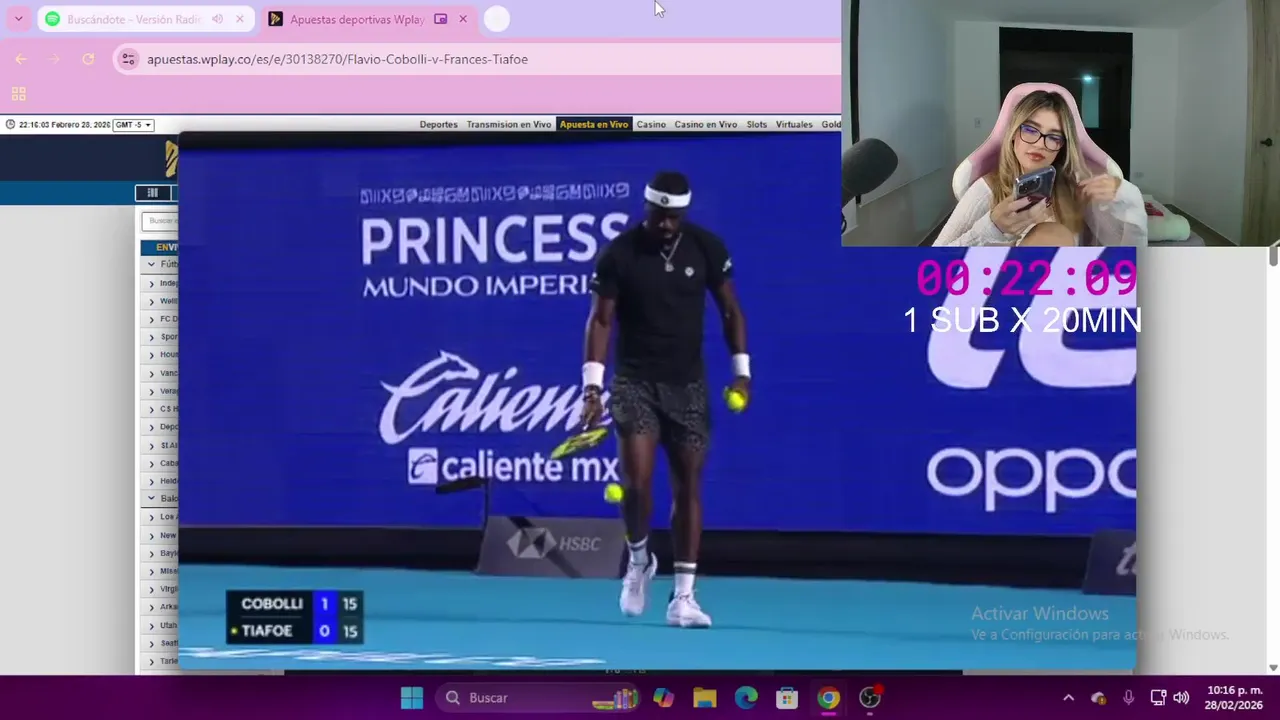Open the clock and calendar 10:16 p. m.
The height and width of the screenshot is (720, 1280).
pos(1234,698)
